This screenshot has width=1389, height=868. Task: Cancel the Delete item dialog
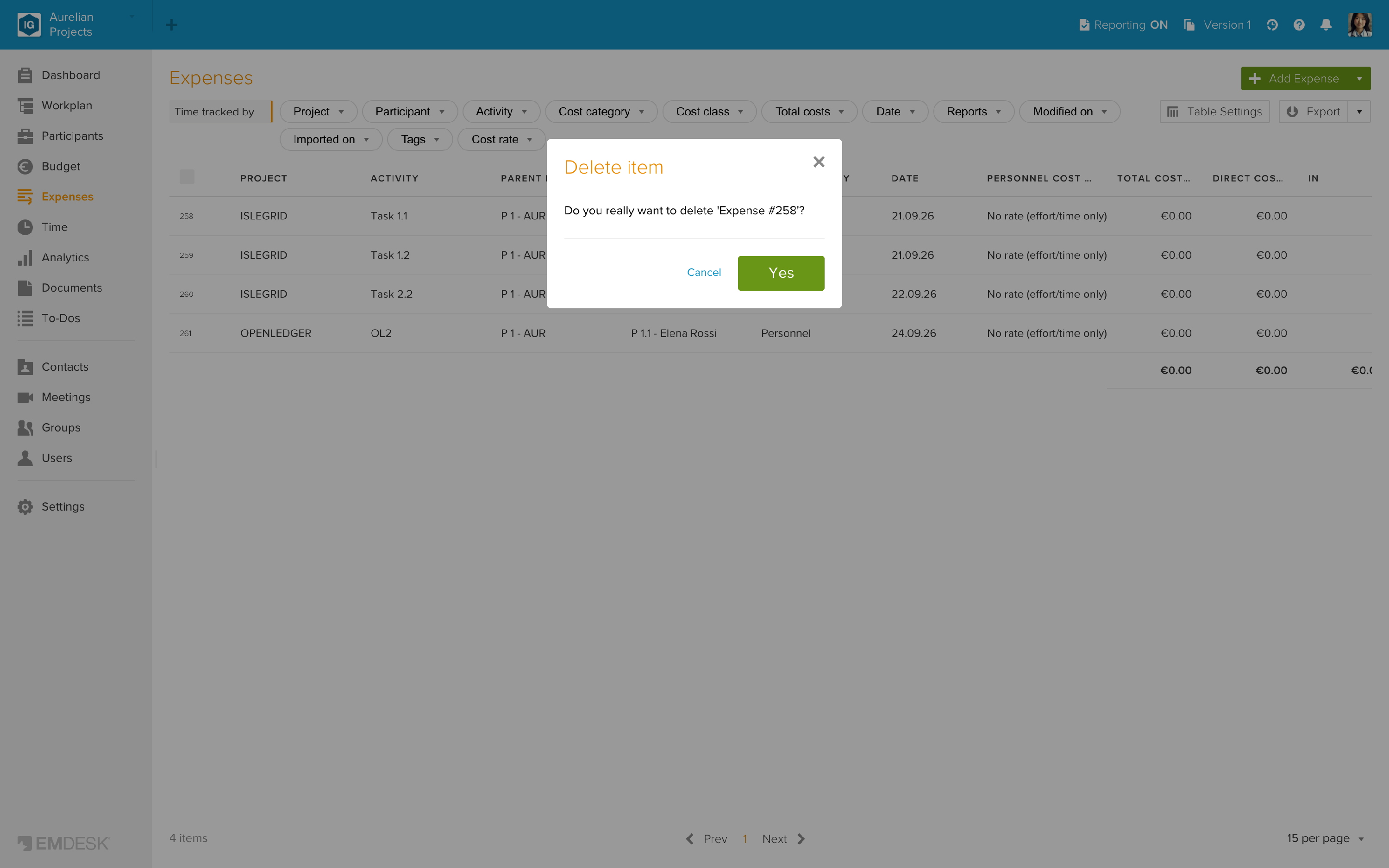tap(704, 272)
